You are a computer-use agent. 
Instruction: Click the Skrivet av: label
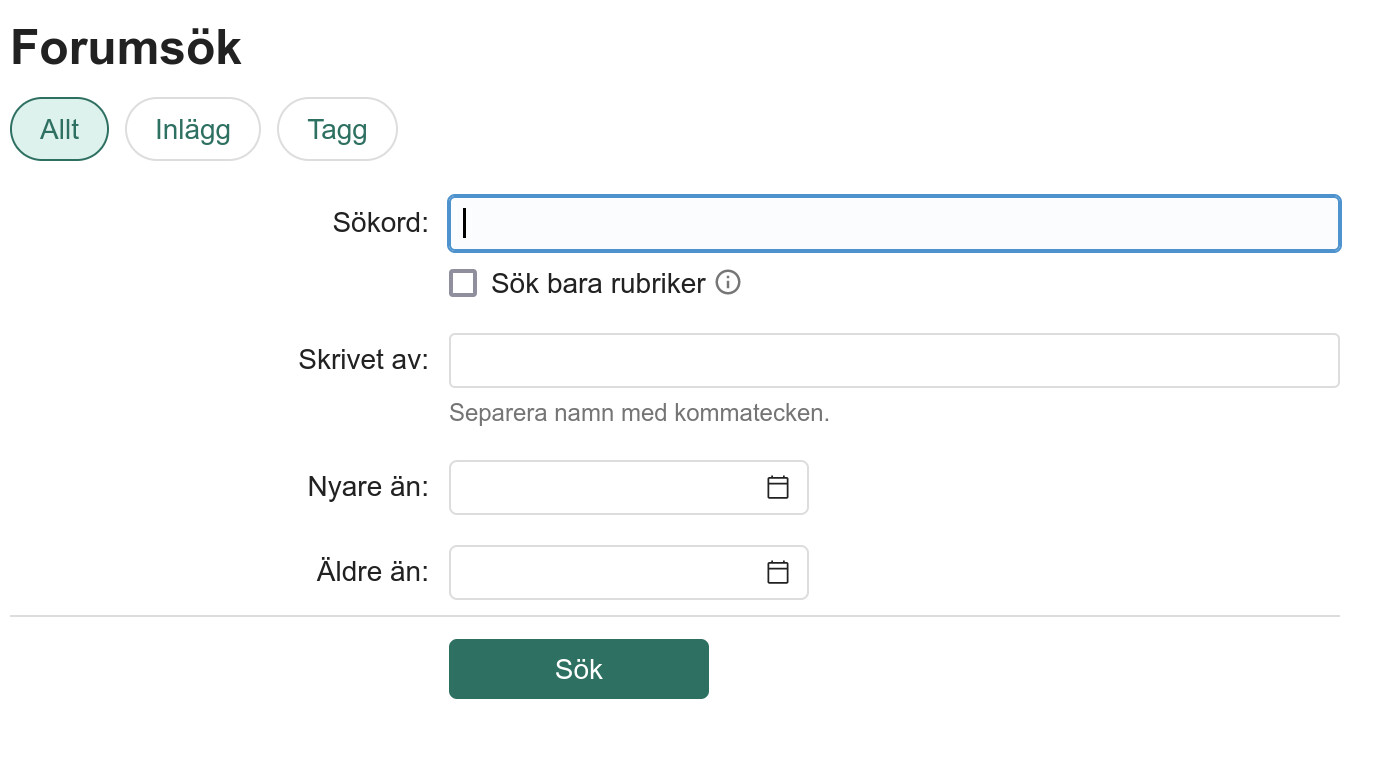coord(363,360)
